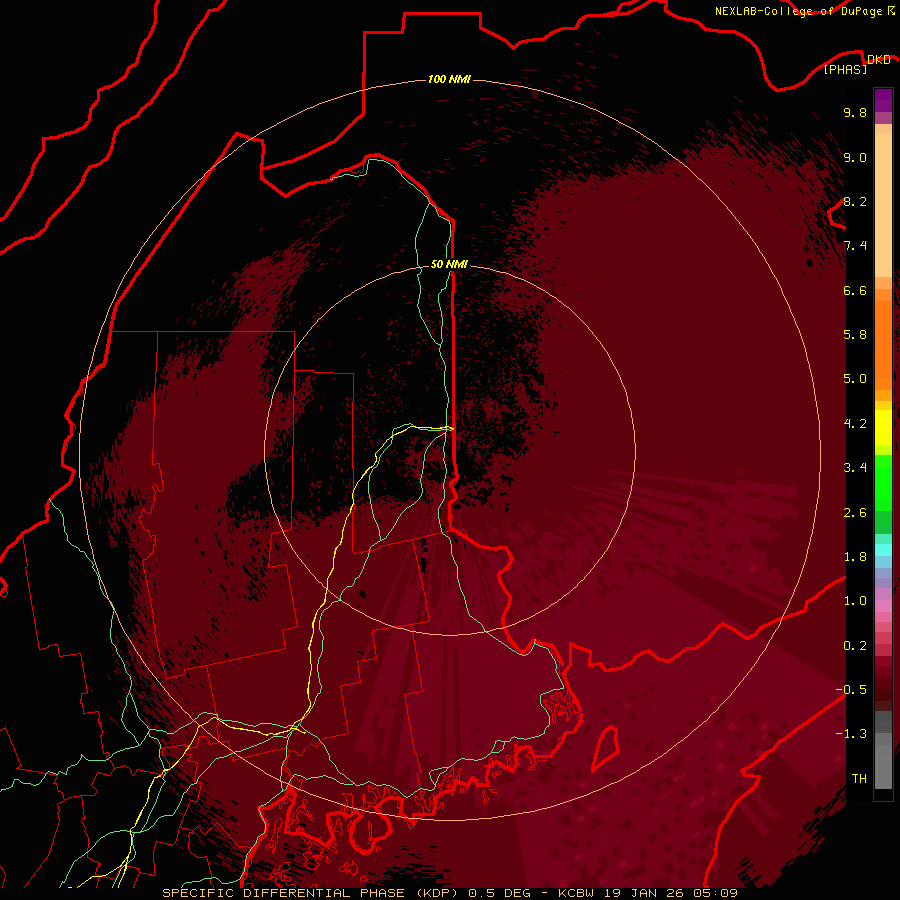Select the 9.8 value on color scale
Viewport: 900px width, 900px height.
(855, 112)
